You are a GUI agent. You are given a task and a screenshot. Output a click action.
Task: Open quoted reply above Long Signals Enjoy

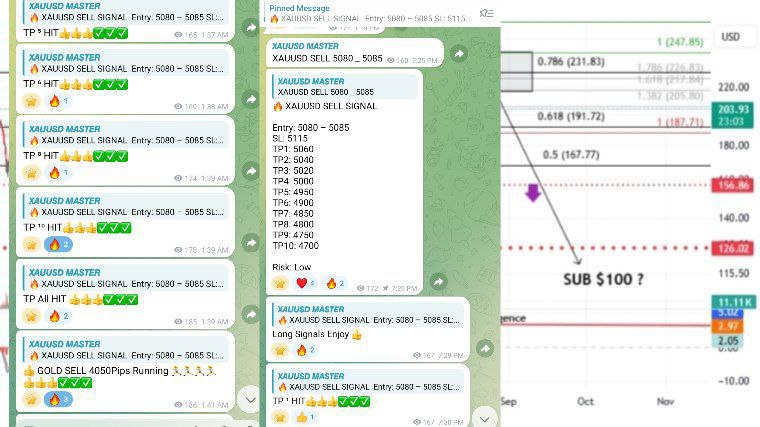[367, 315]
